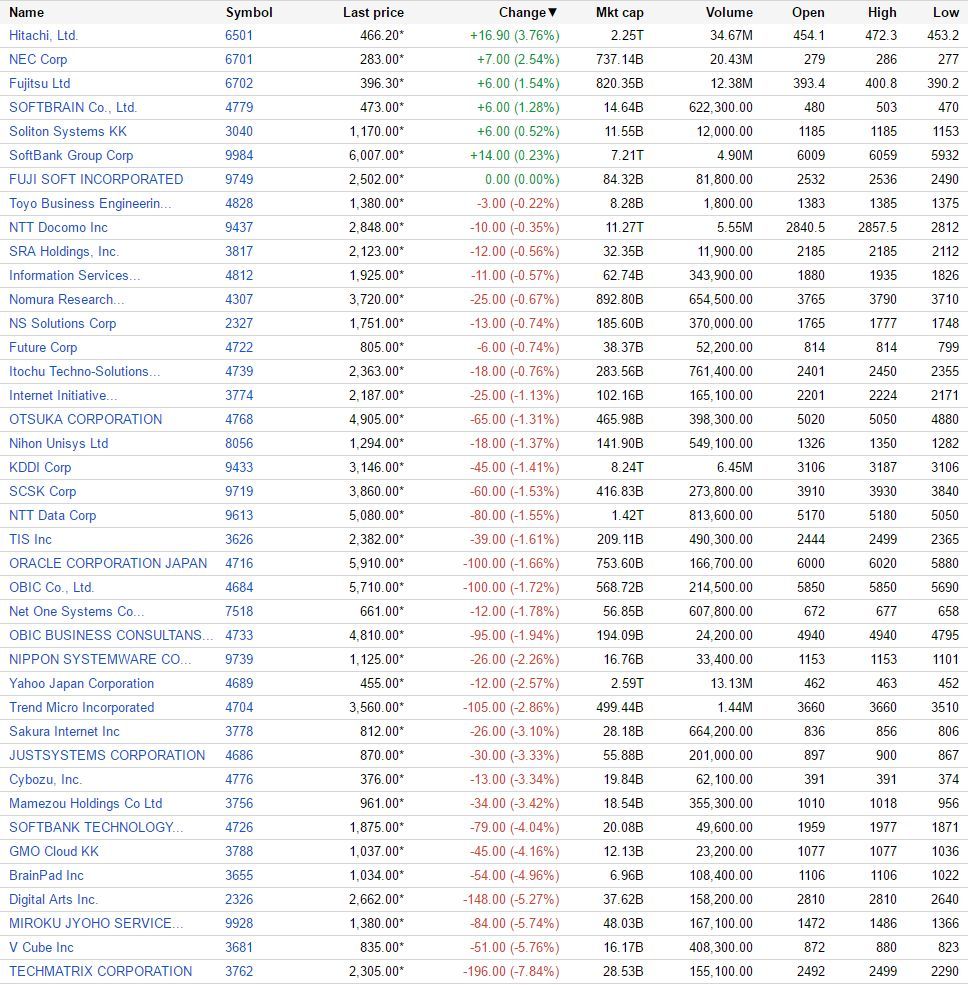Open Hitachi, Ltd. stock page
The height and width of the screenshot is (985, 968).
43,36
